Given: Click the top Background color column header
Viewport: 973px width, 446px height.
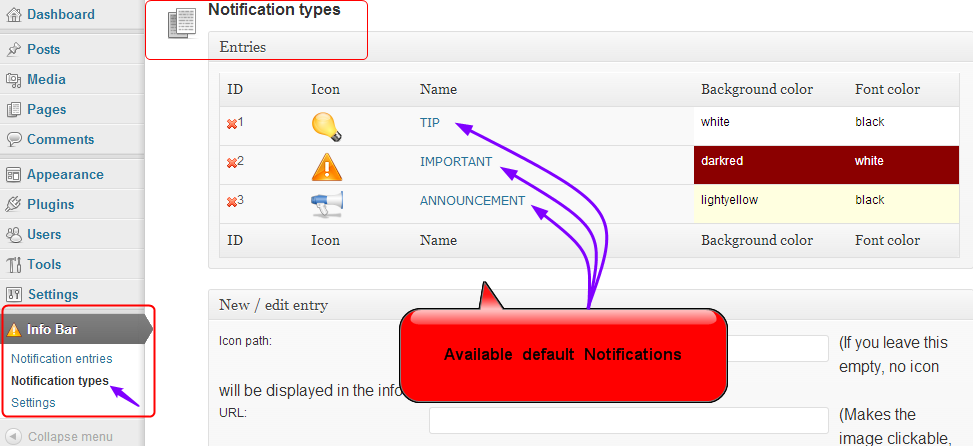Looking at the screenshot, I should pos(757,89).
